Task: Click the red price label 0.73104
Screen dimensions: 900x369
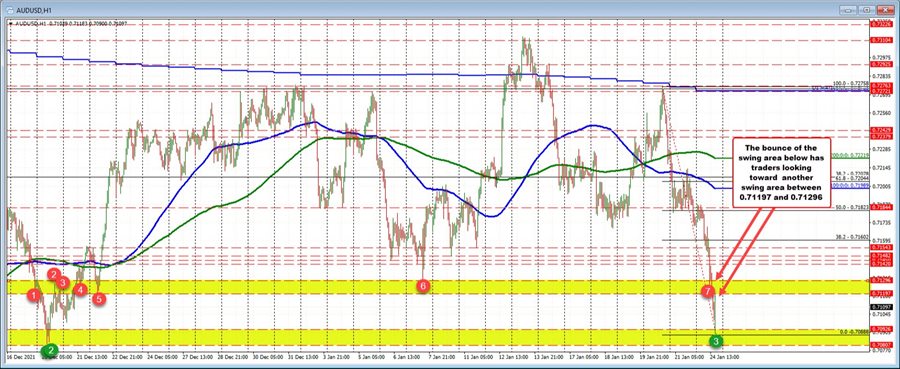Action: point(881,40)
